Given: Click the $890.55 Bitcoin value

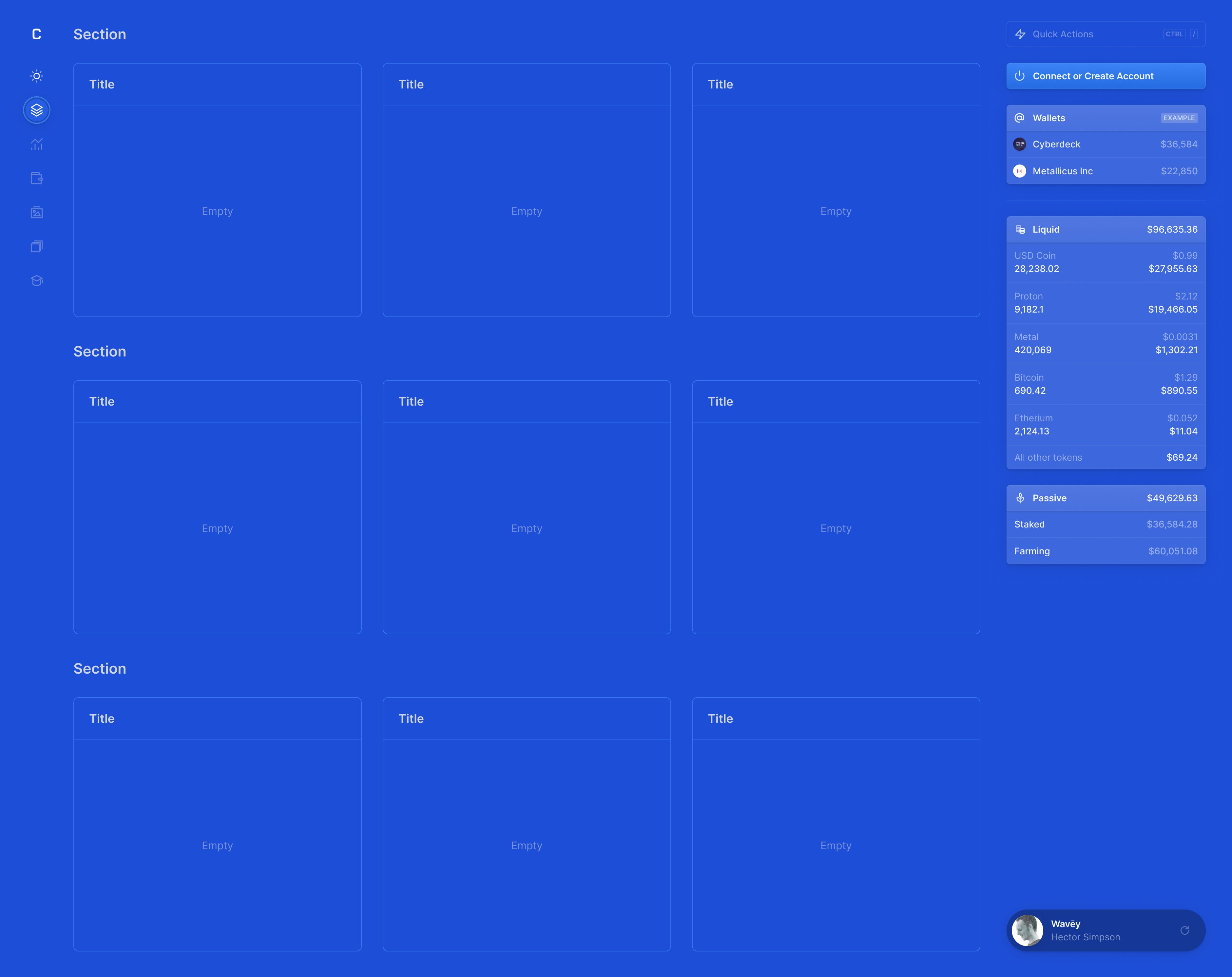Looking at the screenshot, I should point(1179,390).
